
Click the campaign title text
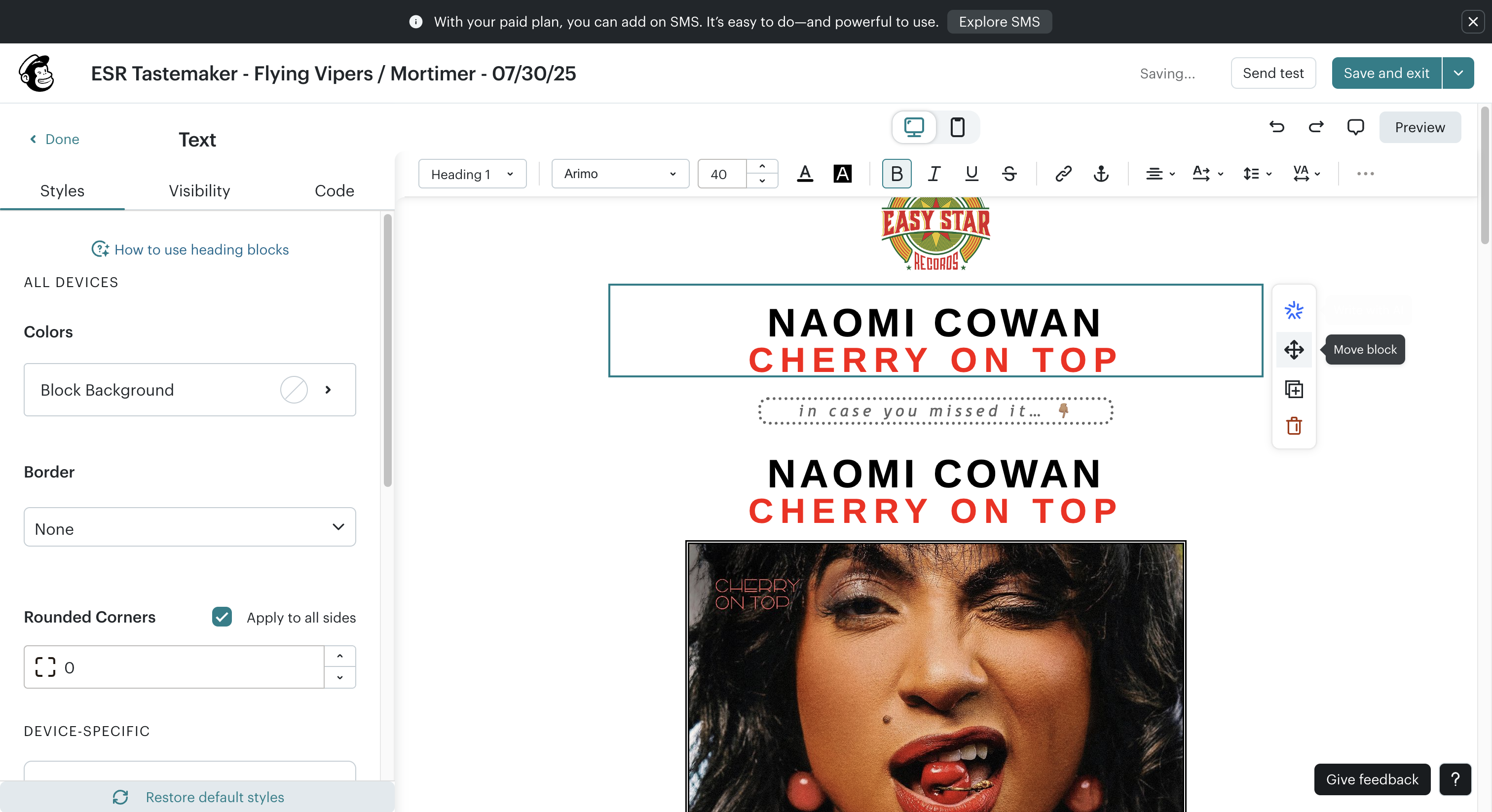(334, 74)
